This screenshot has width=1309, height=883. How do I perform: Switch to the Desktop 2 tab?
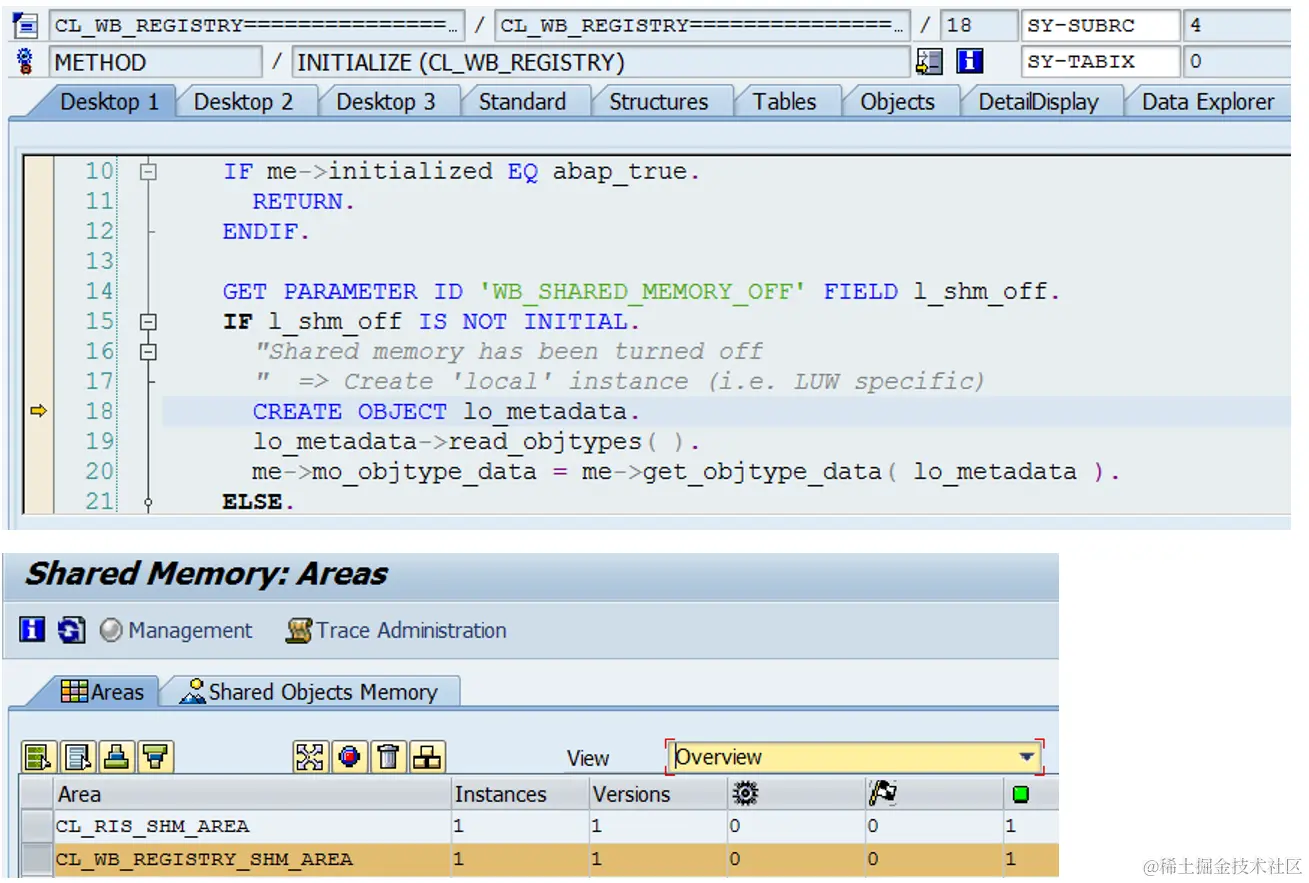point(243,102)
